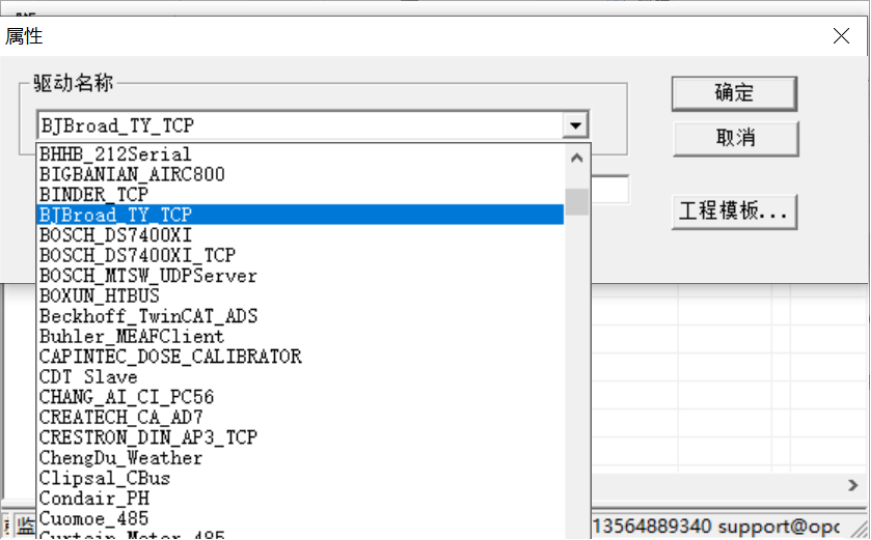Select CREATECH_CA_AD7 driver

[300, 417]
